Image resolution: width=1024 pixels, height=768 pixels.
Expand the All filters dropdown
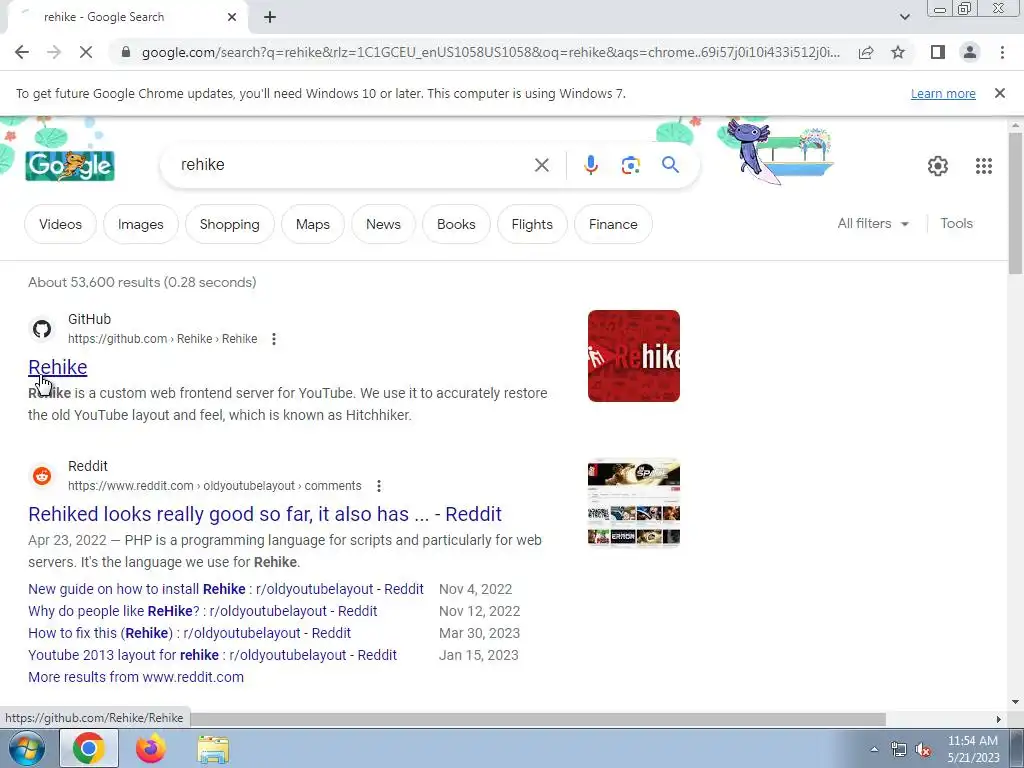click(x=872, y=223)
